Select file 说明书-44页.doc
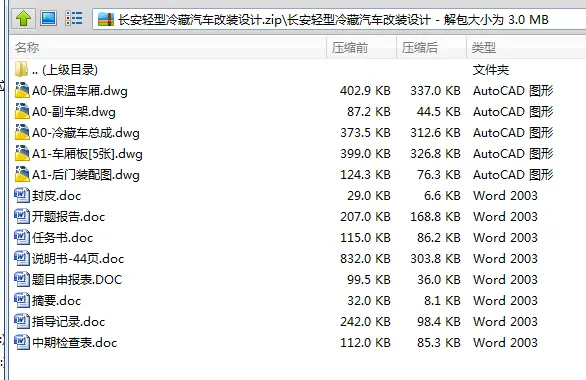The image size is (586, 380). (x=78, y=259)
